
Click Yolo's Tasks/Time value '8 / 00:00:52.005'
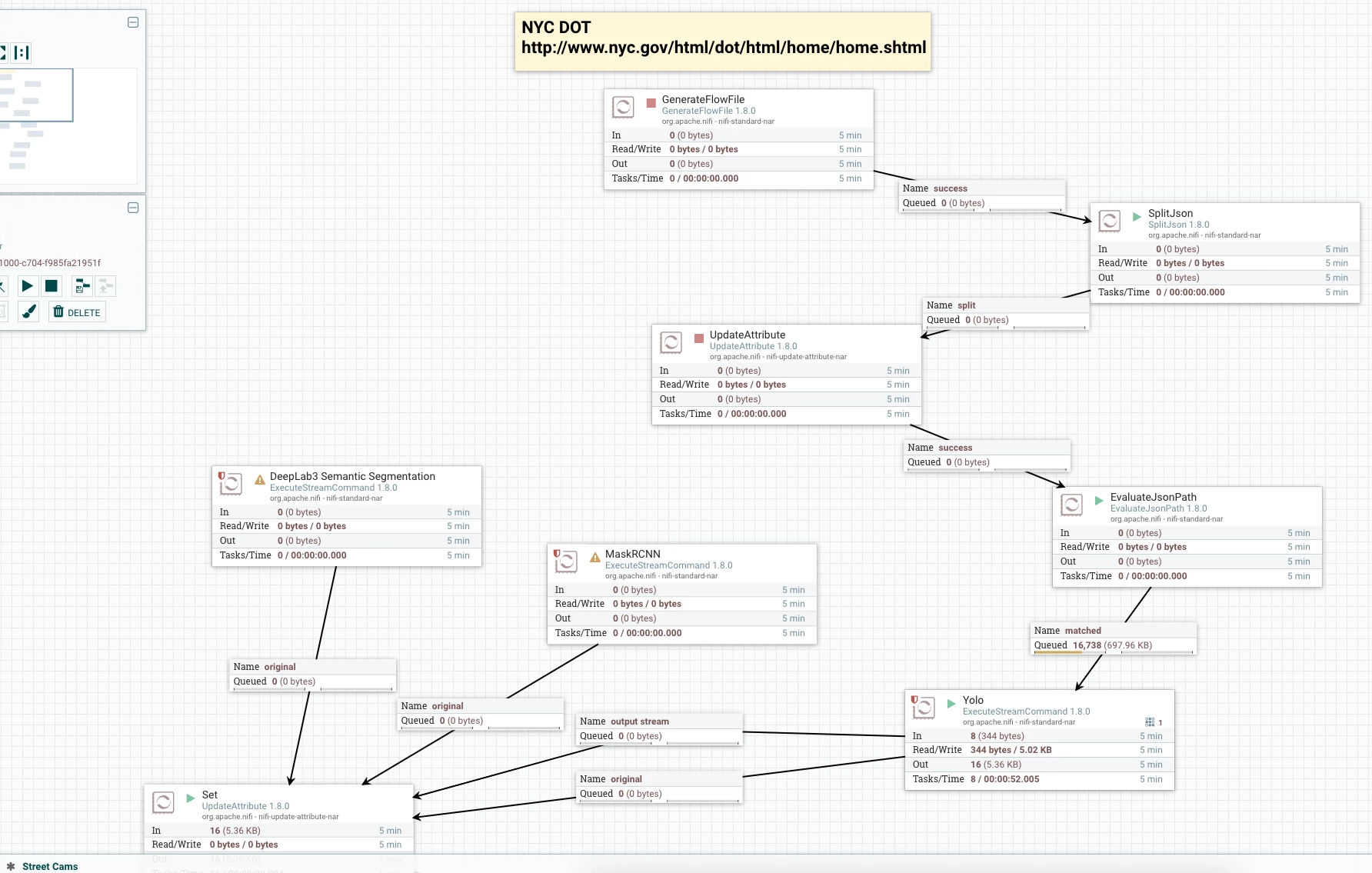(x=1005, y=779)
